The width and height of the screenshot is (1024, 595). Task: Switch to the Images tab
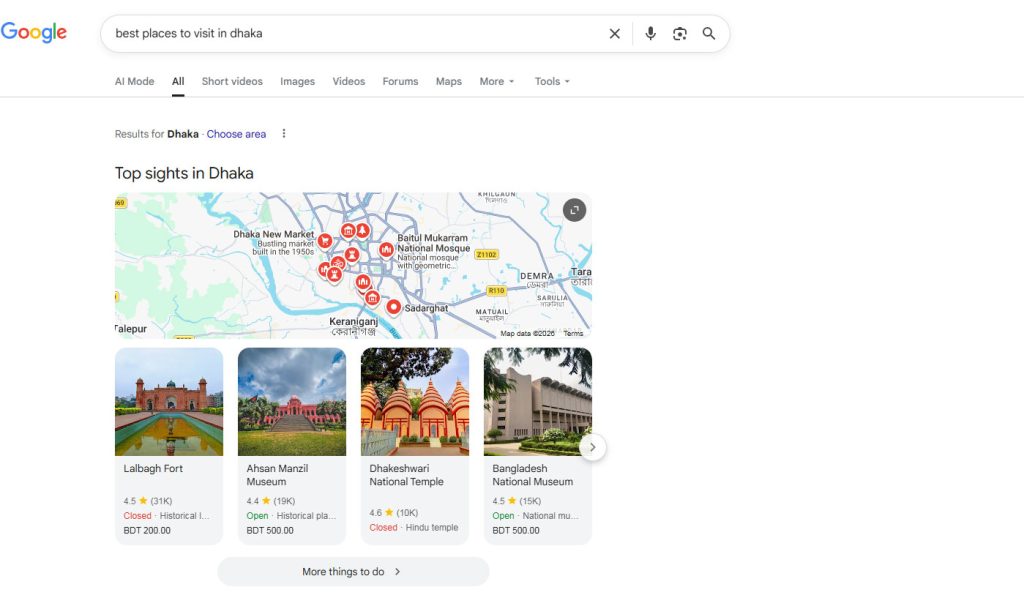coord(297,82)
